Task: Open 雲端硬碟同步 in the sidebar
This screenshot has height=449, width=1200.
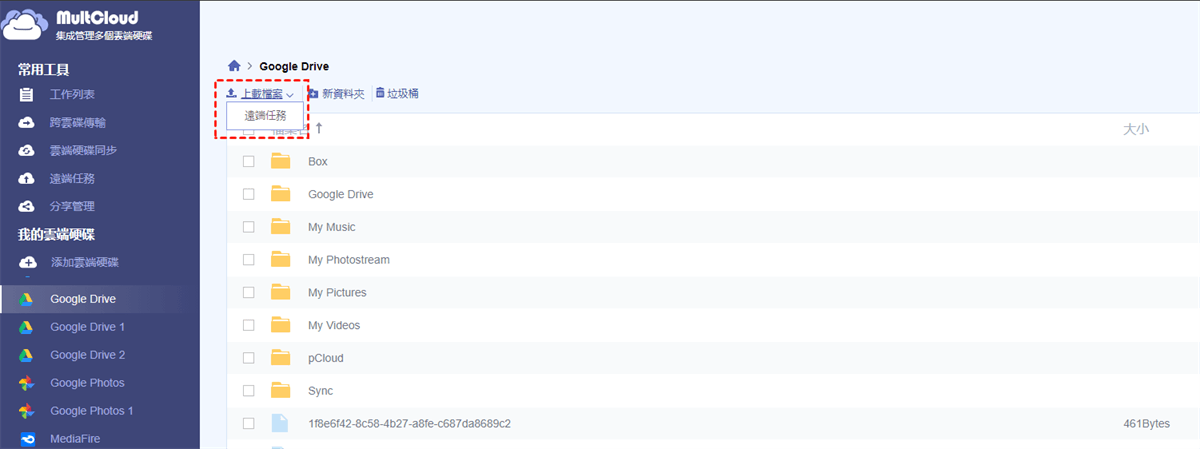Action: pyautogui.click(x=83, y=150)
